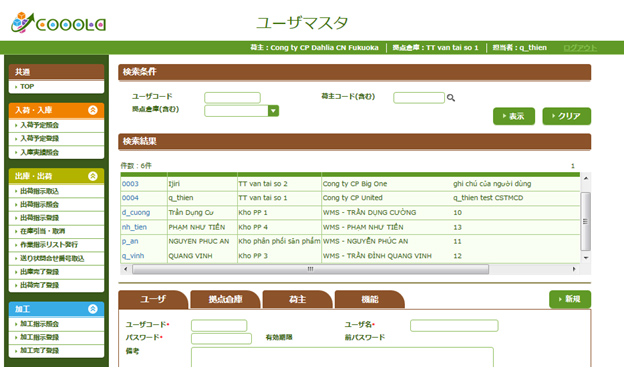Focus the 荷主コード(含む) search field
624x376 pixels.
coord(419,97)
